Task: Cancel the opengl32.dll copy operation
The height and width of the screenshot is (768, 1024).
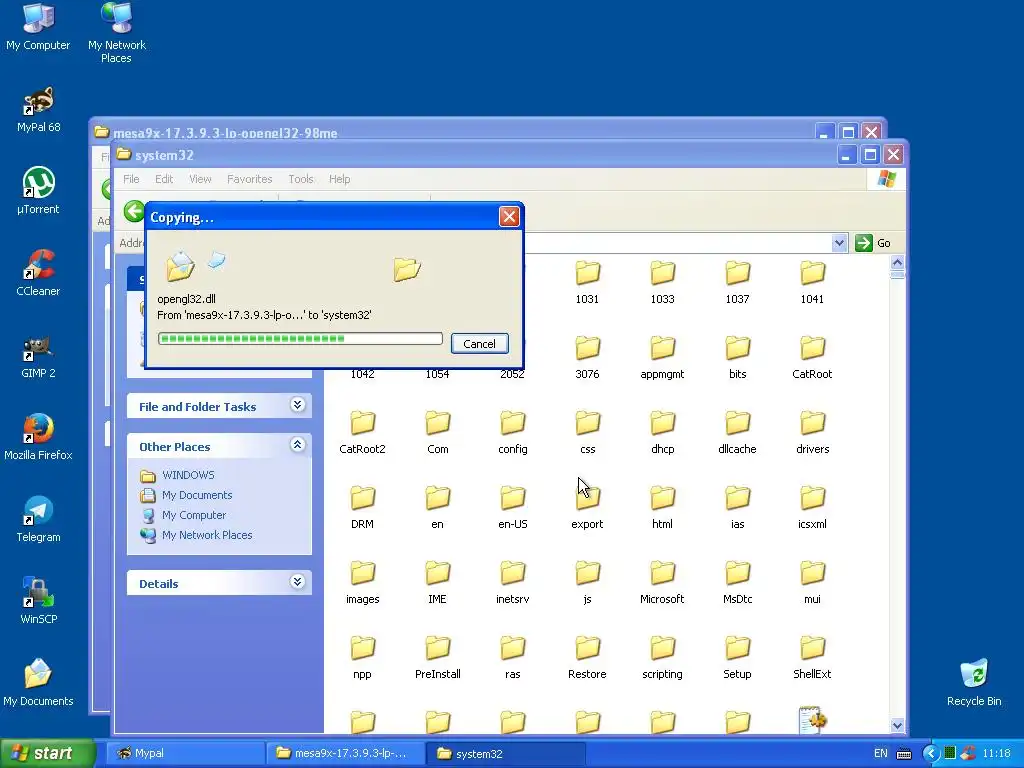Action: coord(479,344)
